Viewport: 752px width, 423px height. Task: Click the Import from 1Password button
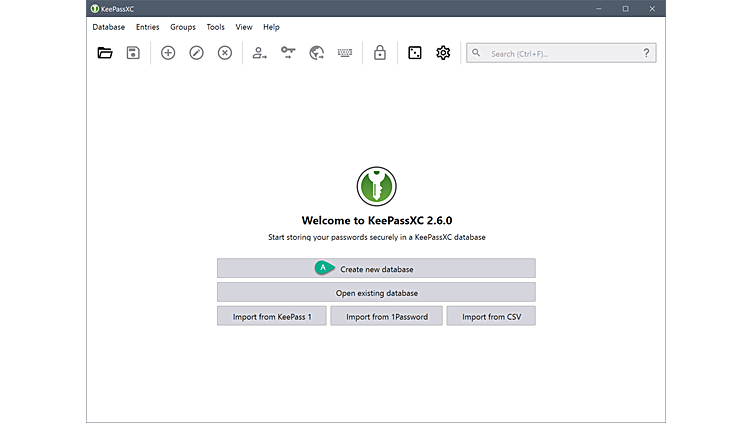pos(386,317)
